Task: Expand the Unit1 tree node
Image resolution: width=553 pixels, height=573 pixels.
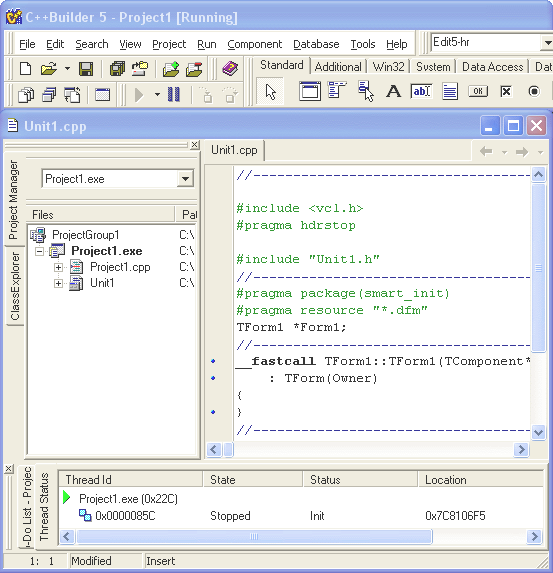Action: click(x=58, y=283)
